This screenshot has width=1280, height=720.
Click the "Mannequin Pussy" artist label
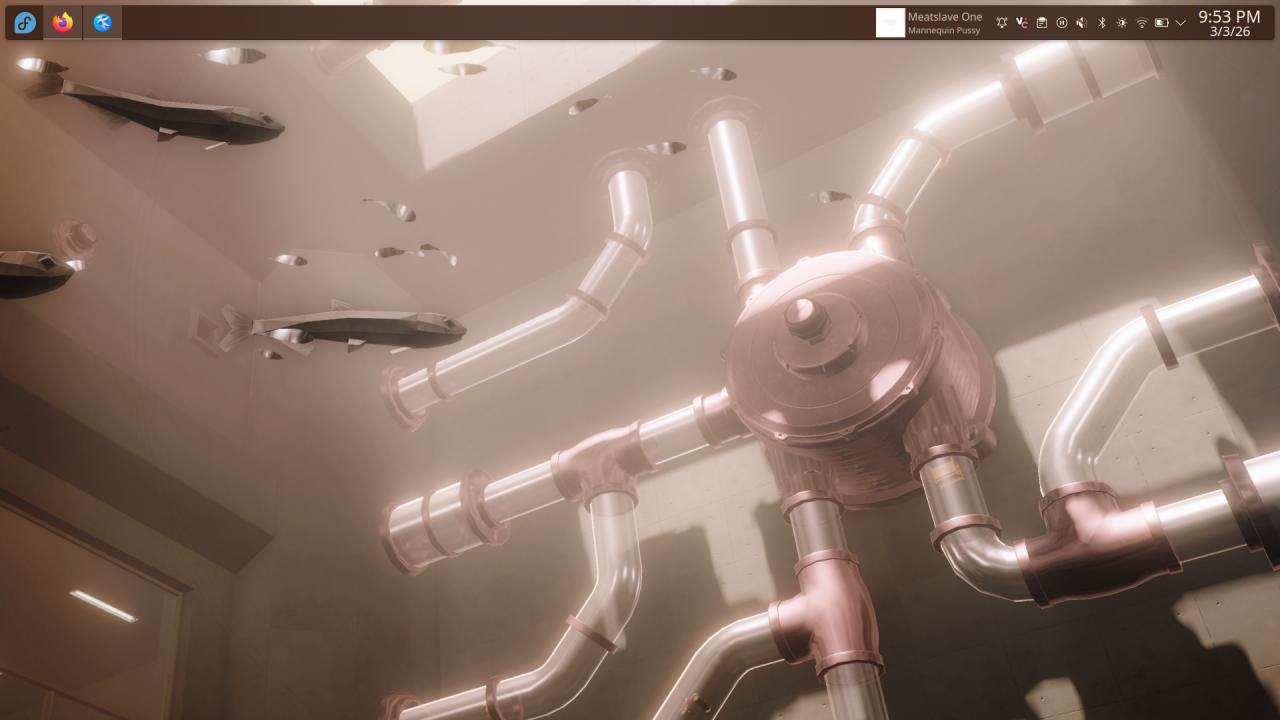coord(943,31)
